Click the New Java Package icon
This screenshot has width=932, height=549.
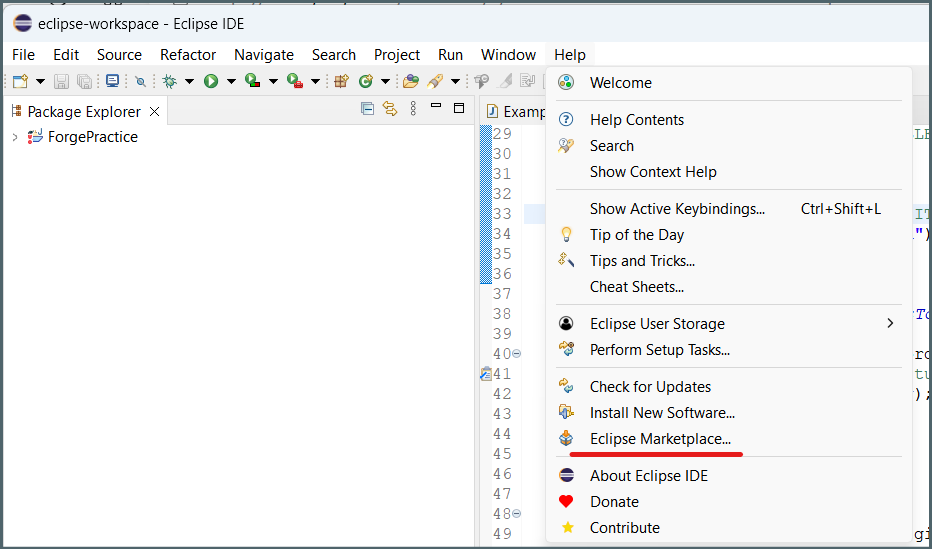(342, 81)
